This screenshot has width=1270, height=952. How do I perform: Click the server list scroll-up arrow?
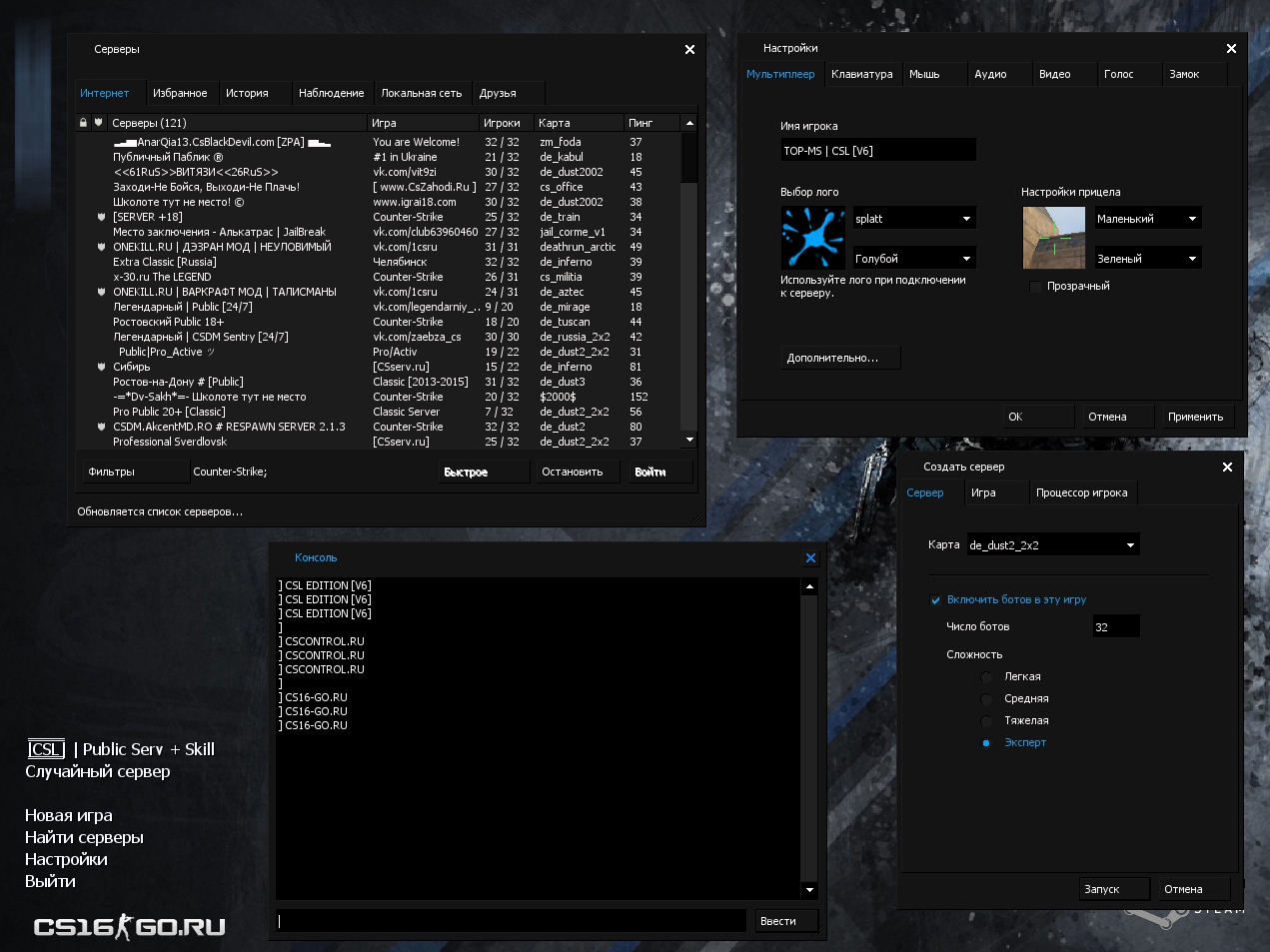point(689,123)
